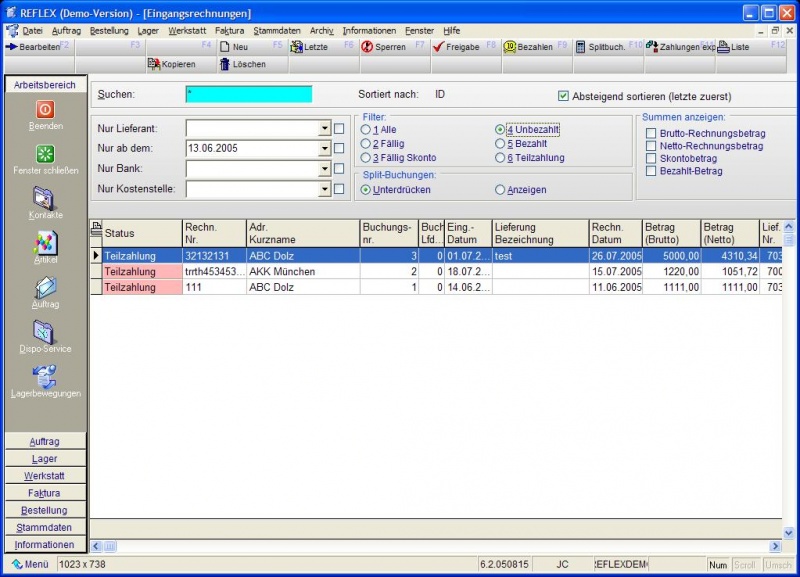The image size is (800, 577).
Task: Click the Neu document icon
Action: coord(224,47)
